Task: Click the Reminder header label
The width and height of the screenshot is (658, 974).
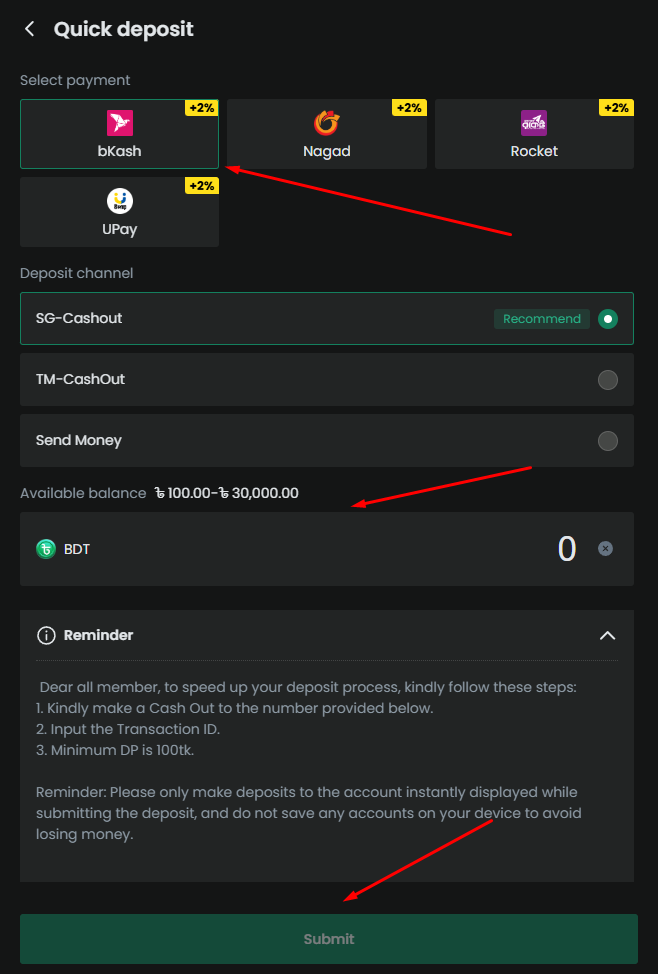Action: tap(98, 635)
